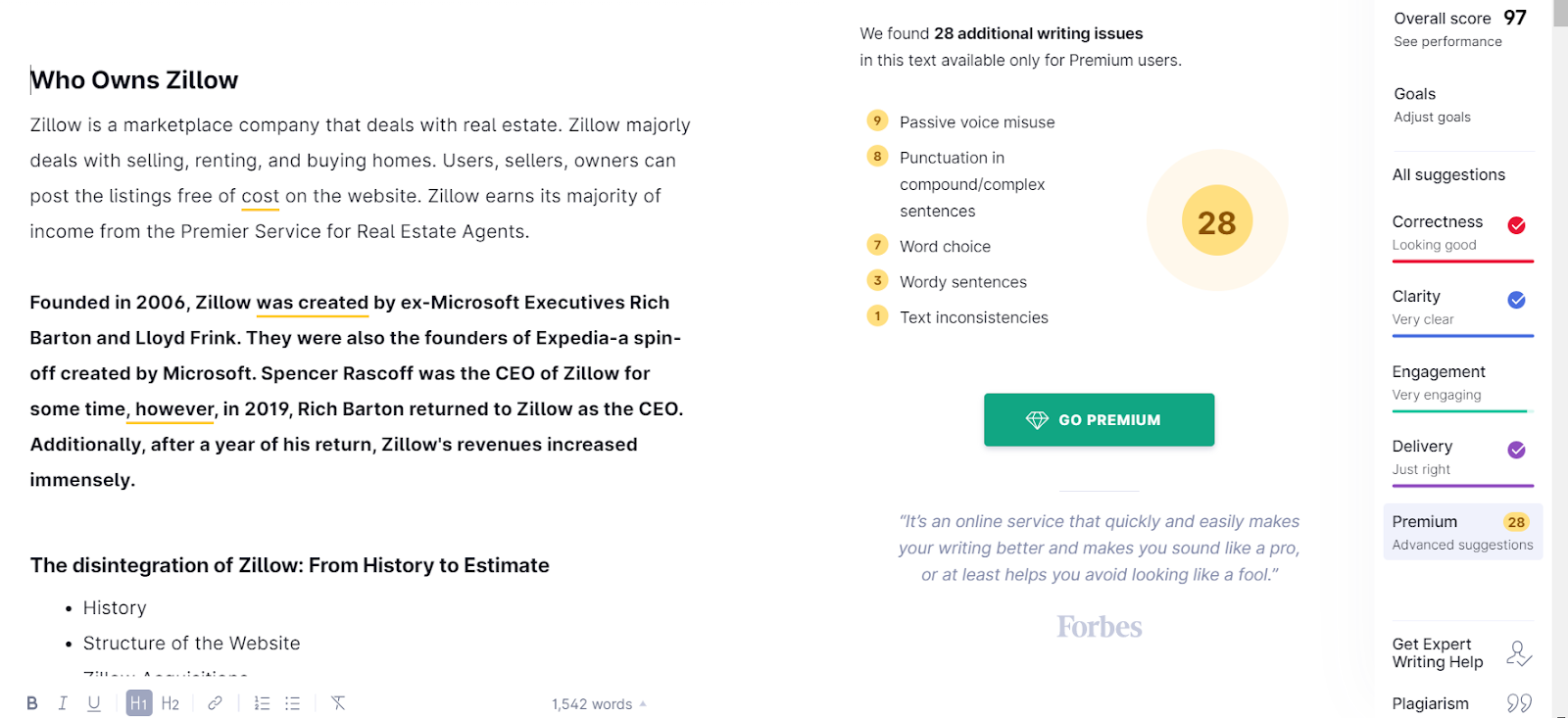This screenshot has height=718, width=1568.
Task: Create a numbered list
Action: tap(262, 703)
